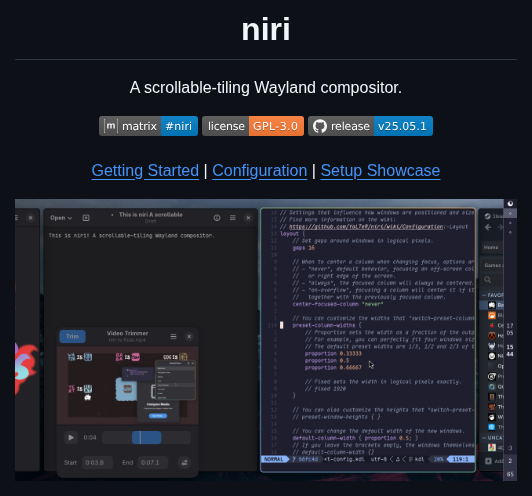Viewport: 532px width, 496px height.
Task: Click the text editor line 'This is niri!'
Action: 131,235
